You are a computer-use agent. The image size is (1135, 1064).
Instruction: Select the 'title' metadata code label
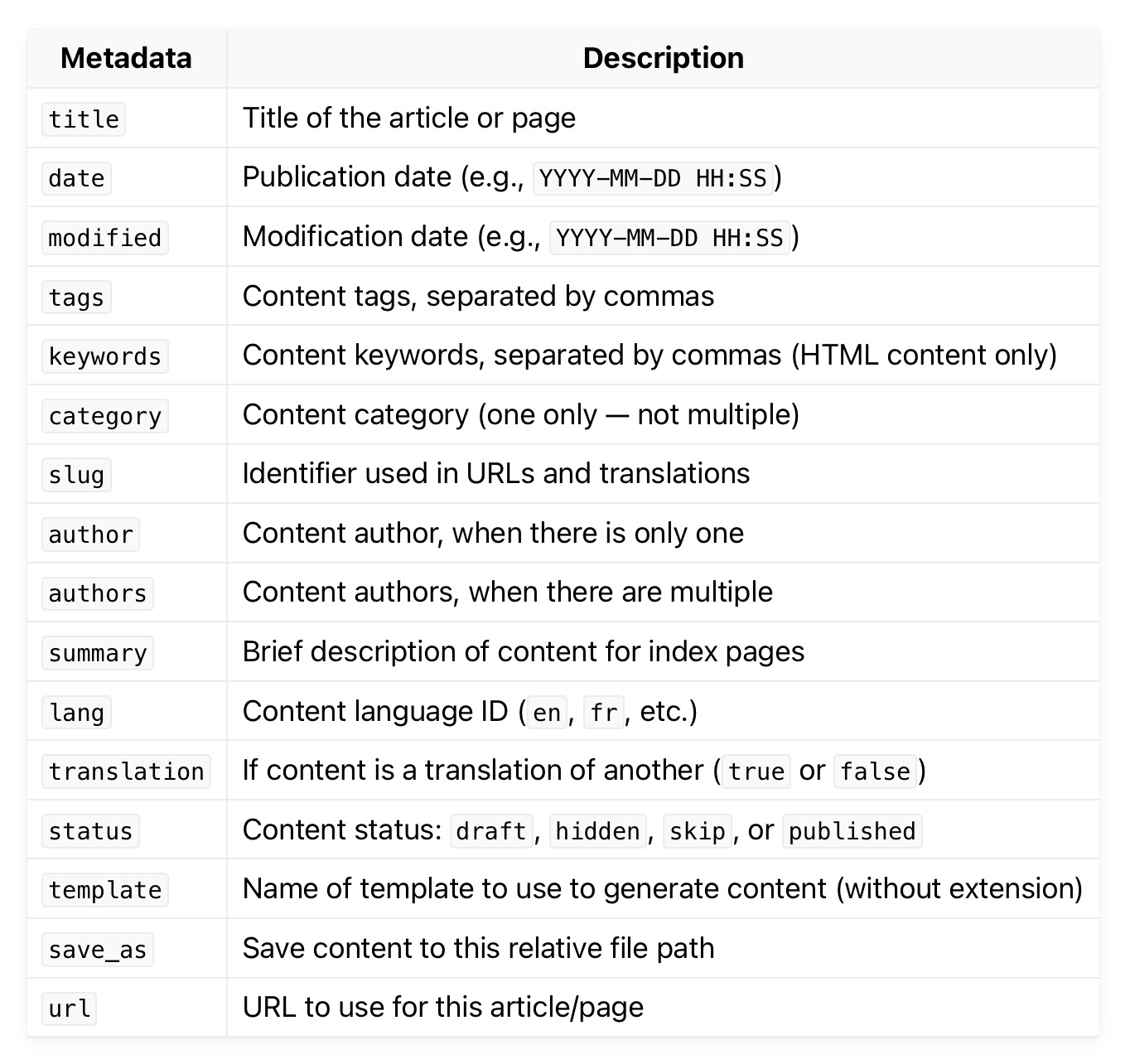(84, 119)
